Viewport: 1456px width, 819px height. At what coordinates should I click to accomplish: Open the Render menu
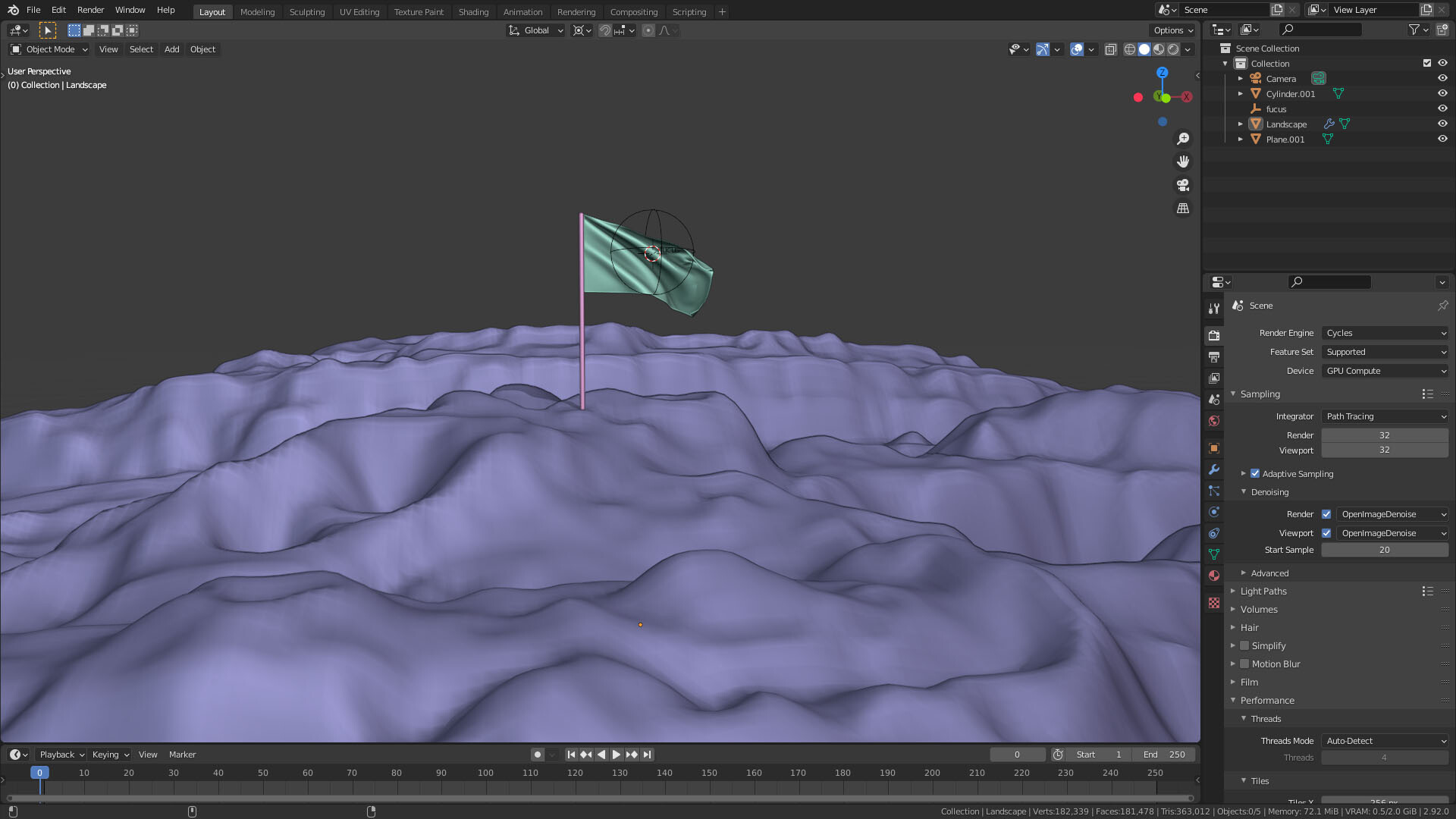pyautogui.click(x=90, y=10)
